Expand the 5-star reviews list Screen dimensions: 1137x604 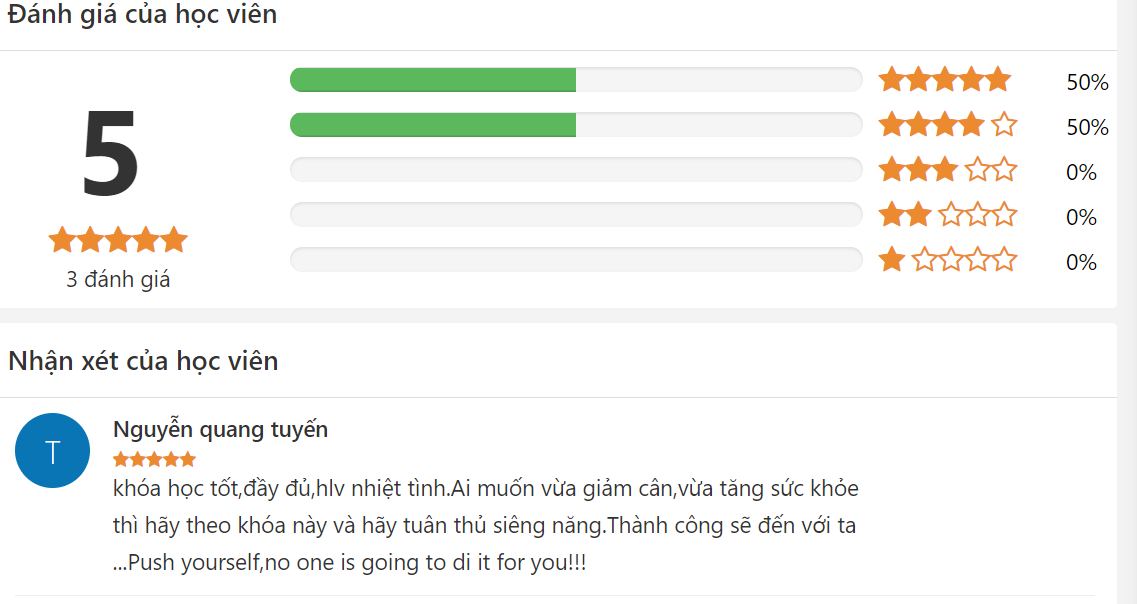pyautogui.click(x=576, y=78)
